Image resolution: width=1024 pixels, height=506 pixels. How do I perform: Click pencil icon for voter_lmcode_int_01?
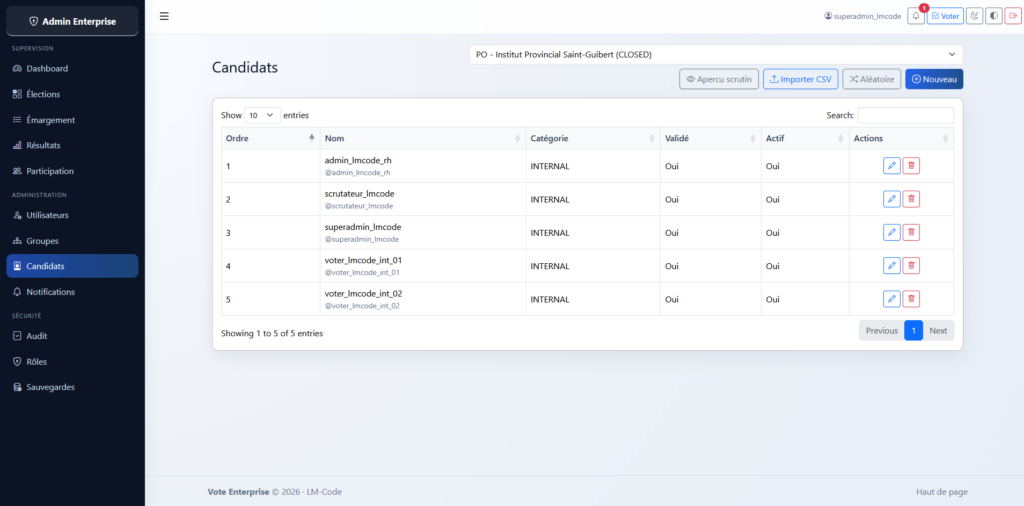pyautogui.click(x=892, y=265)
